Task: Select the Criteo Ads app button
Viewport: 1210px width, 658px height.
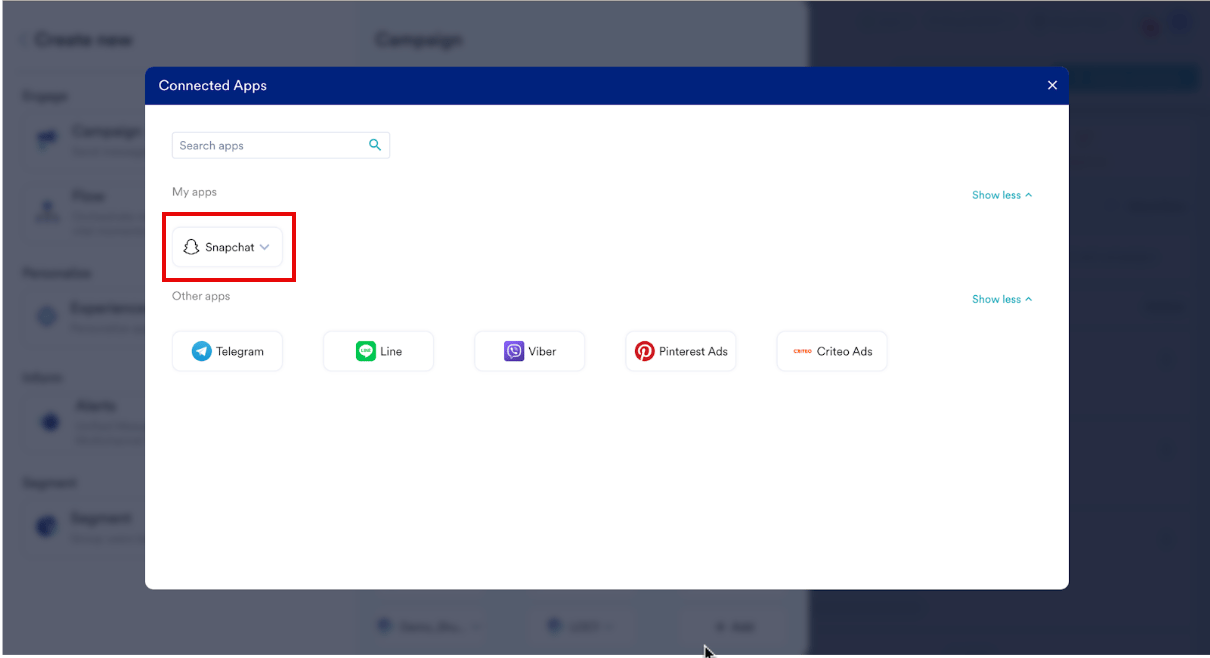Action: 832,351
